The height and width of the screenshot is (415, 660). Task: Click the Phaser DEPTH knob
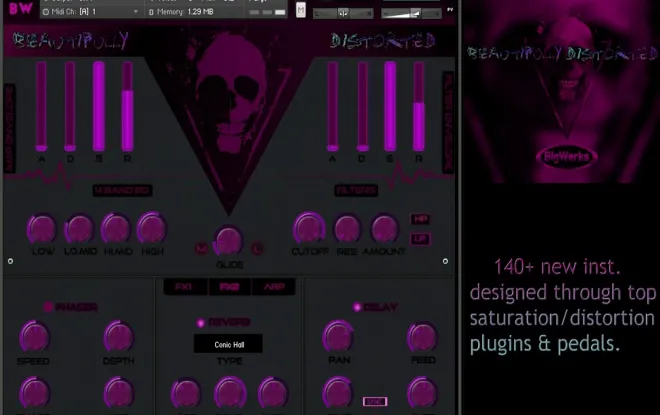[x=119, y=336]
